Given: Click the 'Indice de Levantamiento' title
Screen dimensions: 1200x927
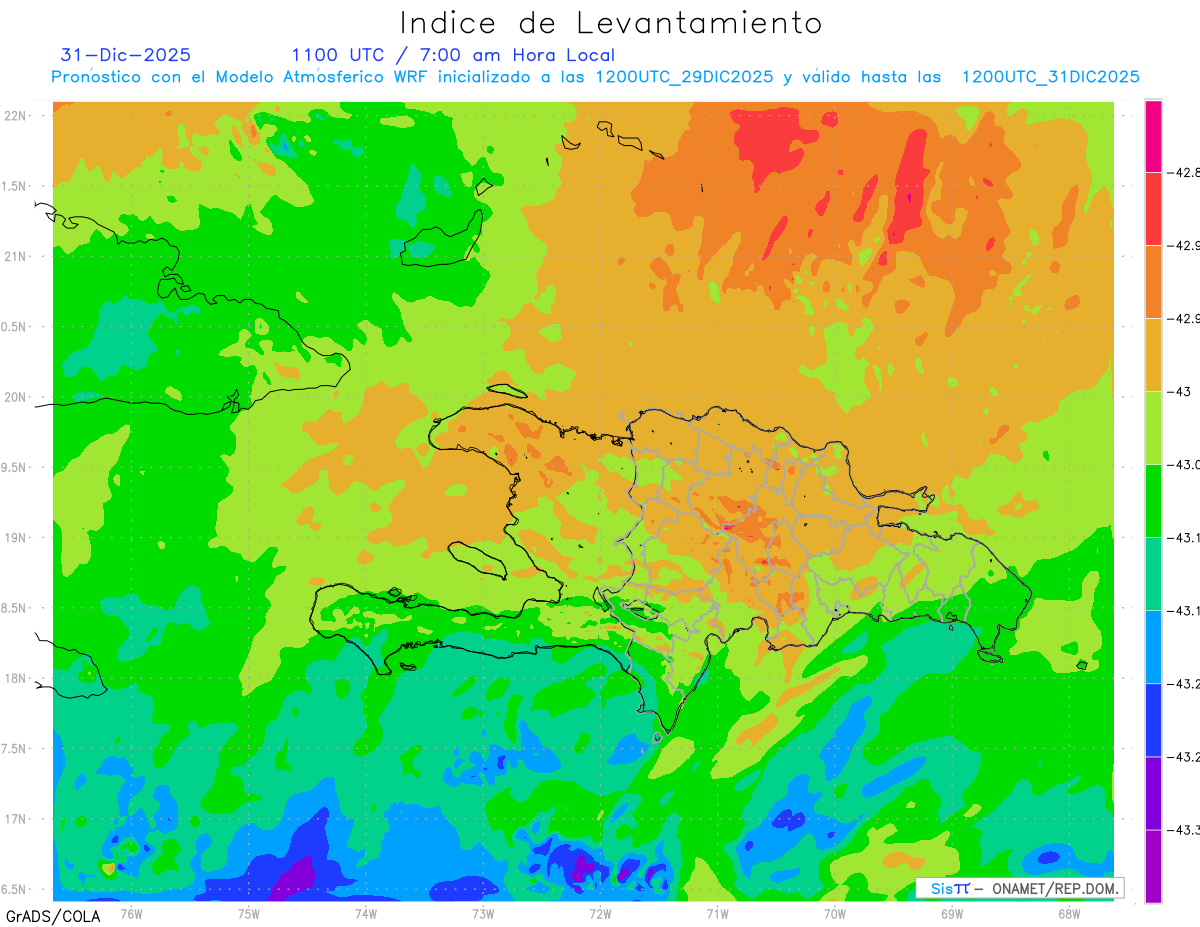Looking at the screenshot, I should click(x=611, y=23).
